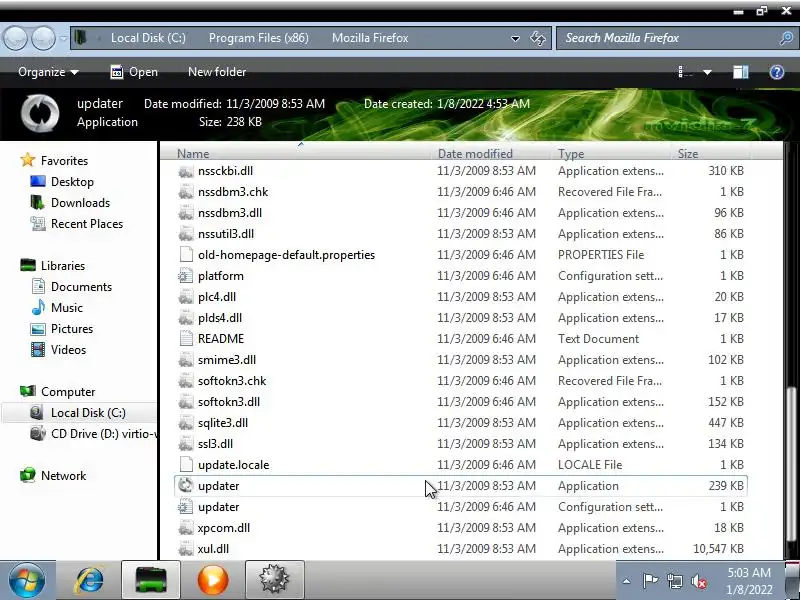Select the nssdbm3.chk file icon
The height and width of the screenshot is (600, 800).
coord(186,192)
